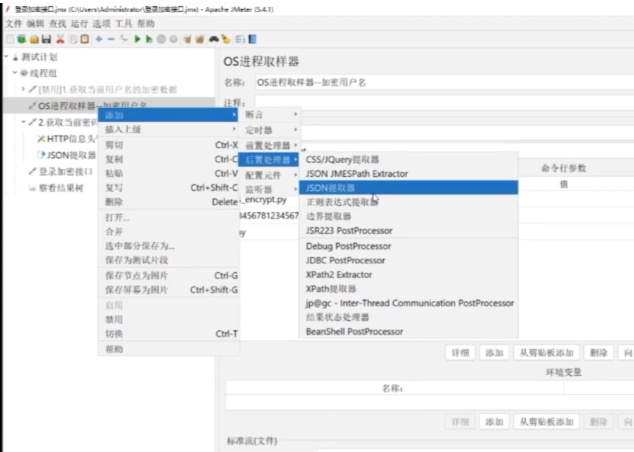
Task: Select Debug PostProcessor option
Action: (408, 246)
